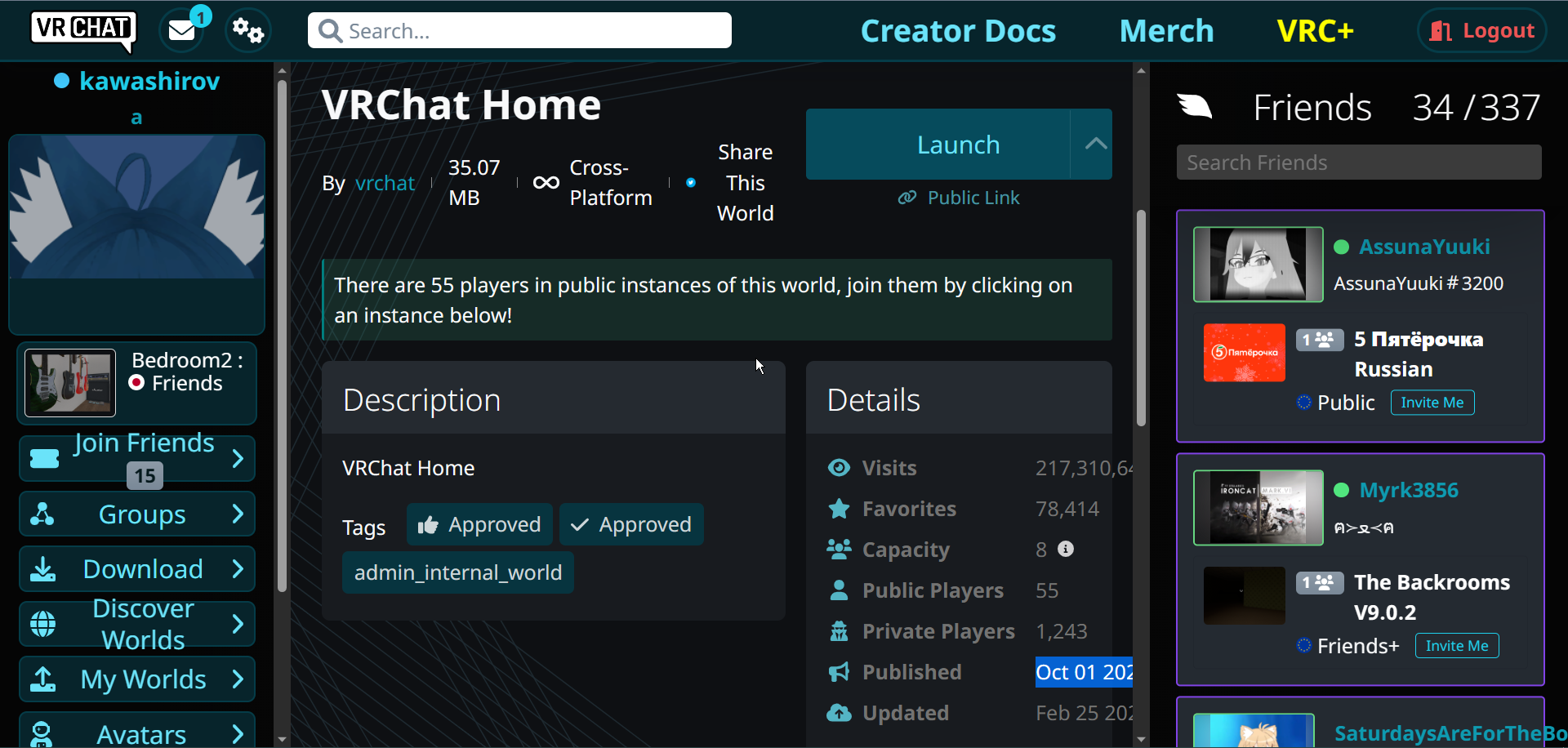Click the magnifier icon in the search bar
This screenshot has height=748, width=1568.
330,31
